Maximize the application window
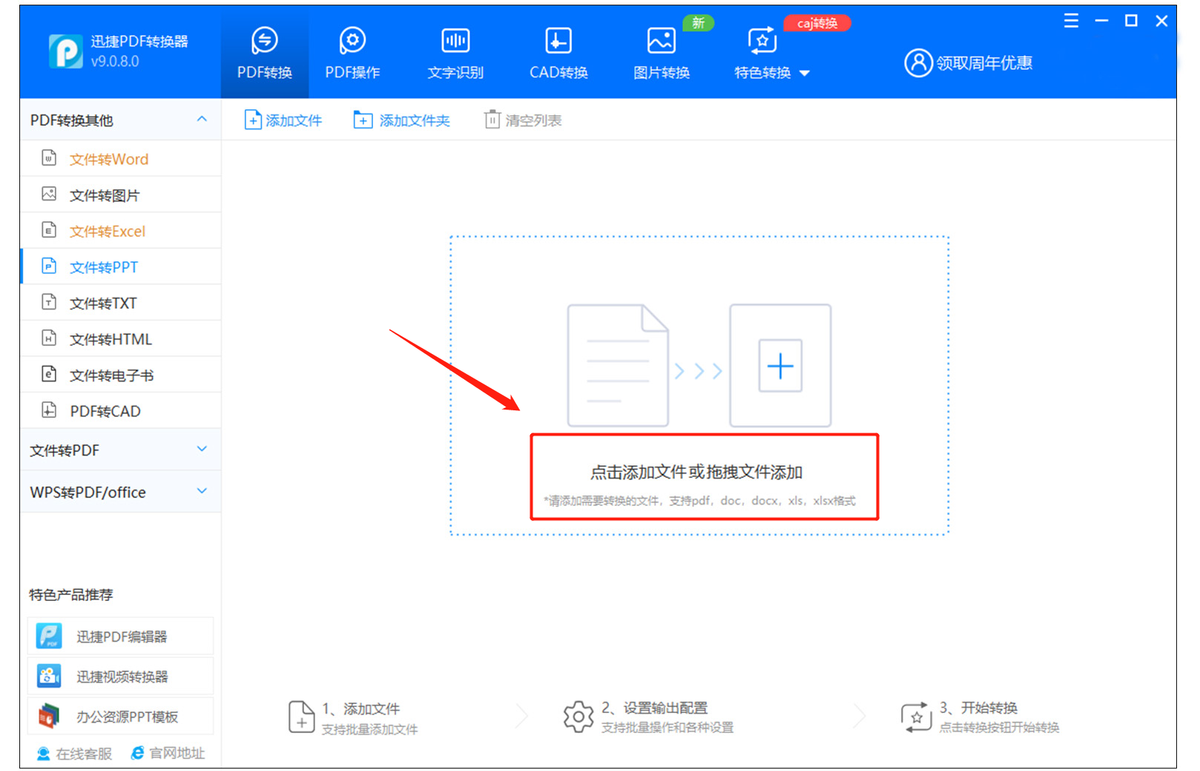The width and height of the screenshot is (1200, 771). [x=1131, y=21]
